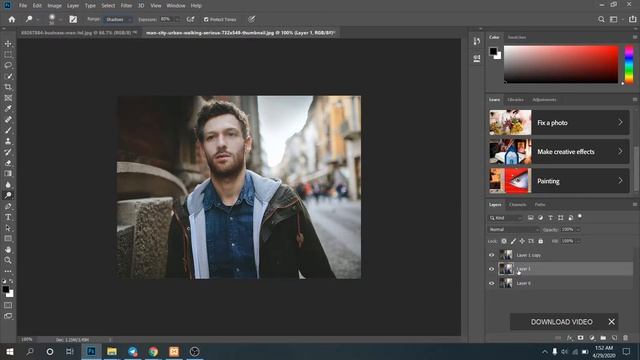Switch to the Channels tab
Viewport: 640px width, 360px height.
click(x=518, y=204)
